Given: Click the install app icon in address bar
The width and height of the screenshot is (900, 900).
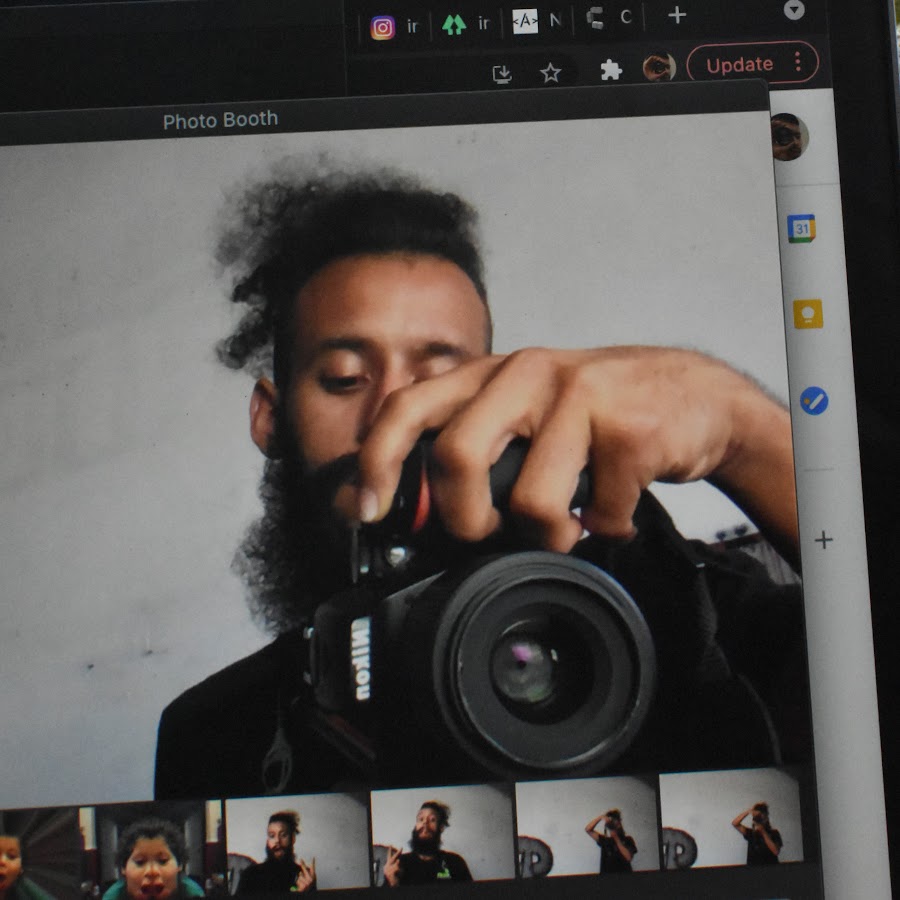Looking at the screenshot, I should tap(502, 74).
